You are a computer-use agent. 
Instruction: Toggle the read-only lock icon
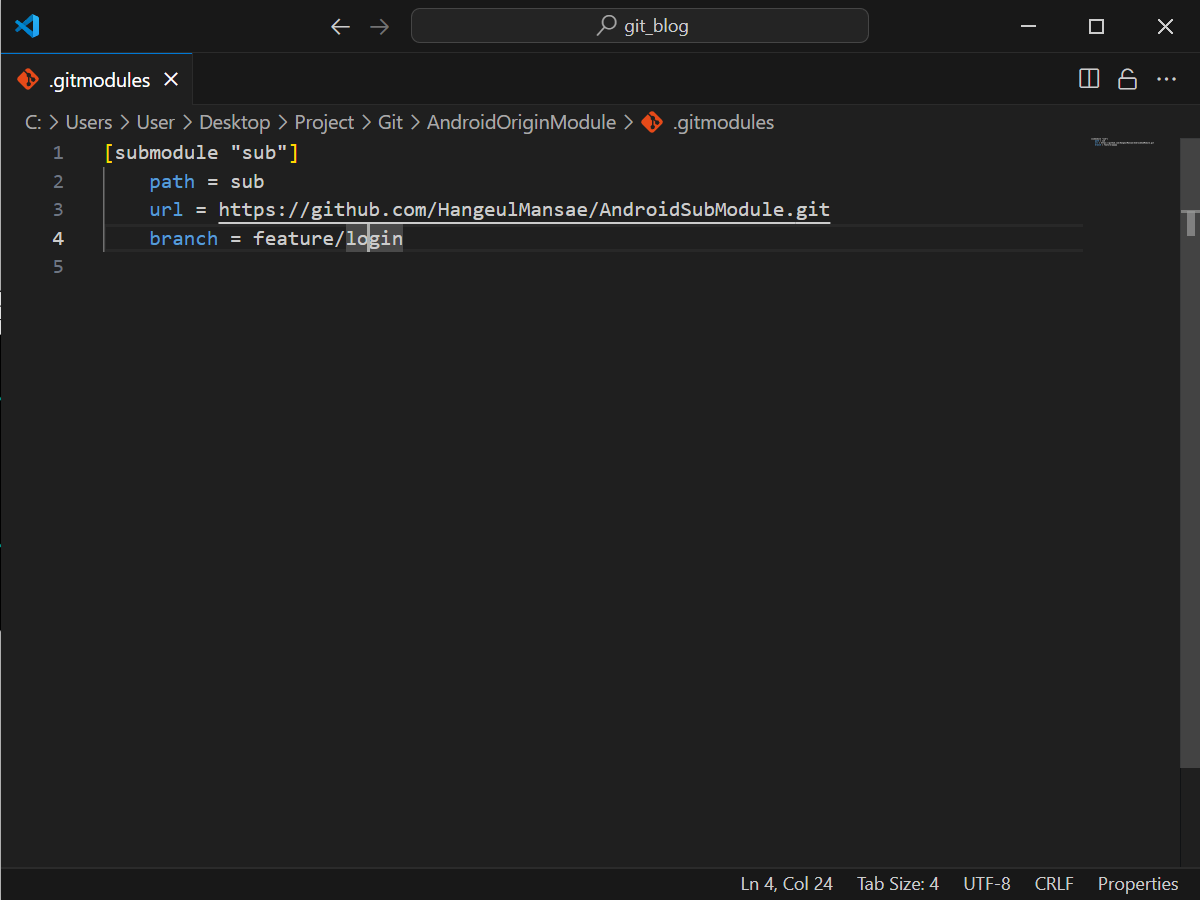[x=1127, y=79]
